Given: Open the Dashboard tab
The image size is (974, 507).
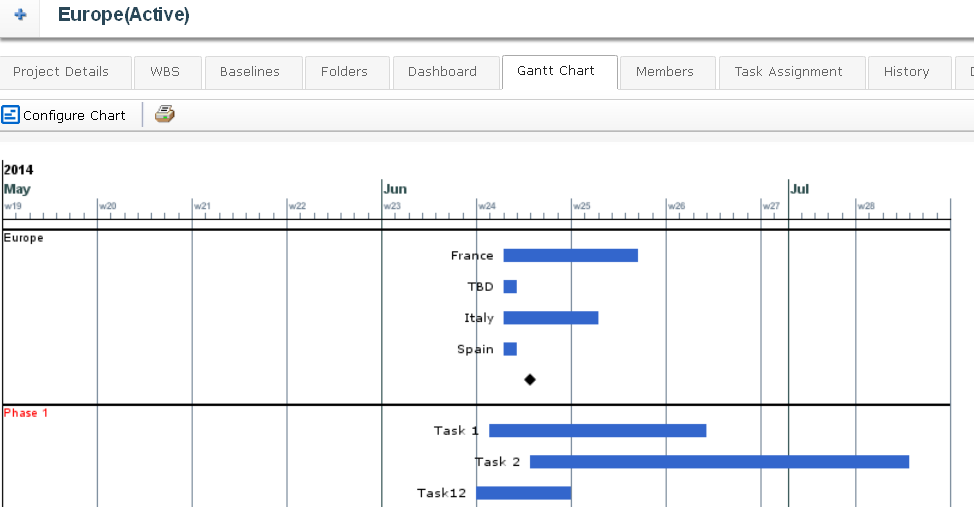Looking at the screenshot, I should coord(442,72).
